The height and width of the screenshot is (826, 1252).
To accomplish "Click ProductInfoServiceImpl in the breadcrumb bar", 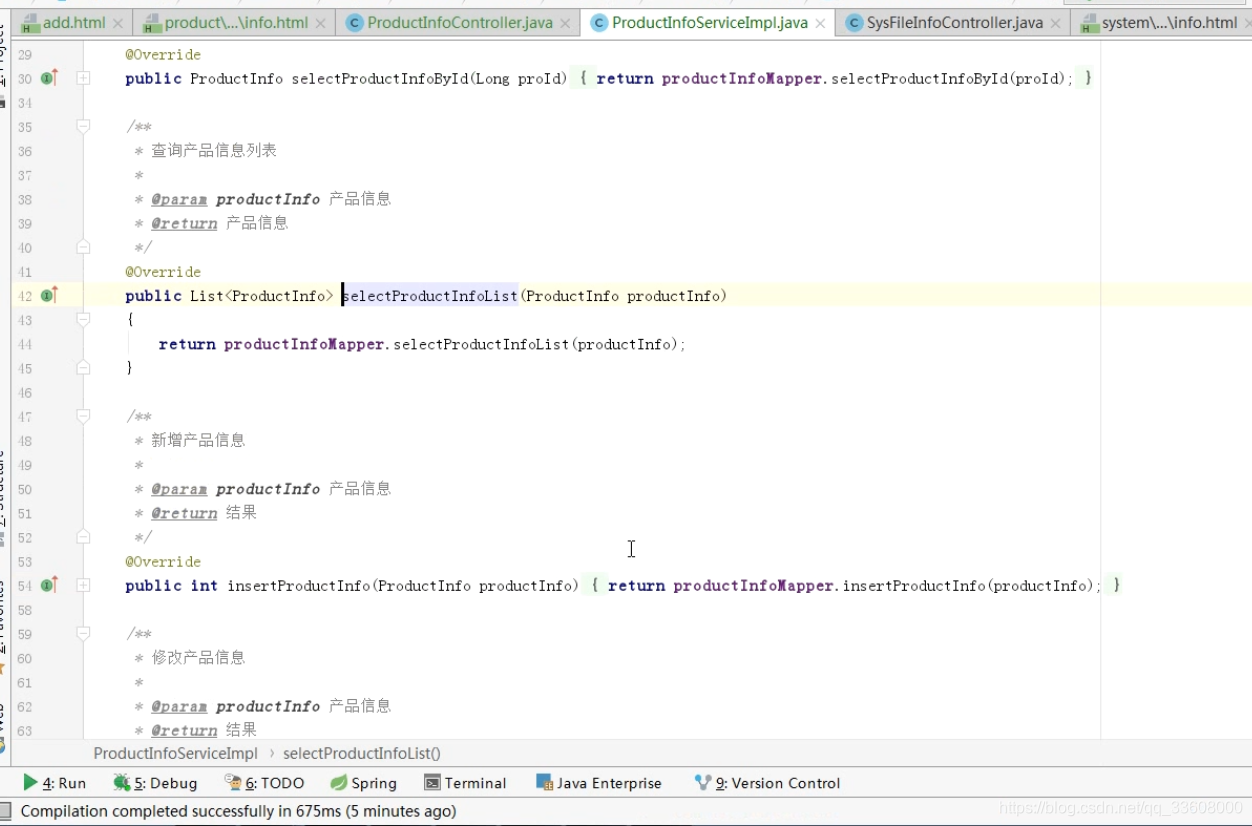I will [x=175, y=753].
